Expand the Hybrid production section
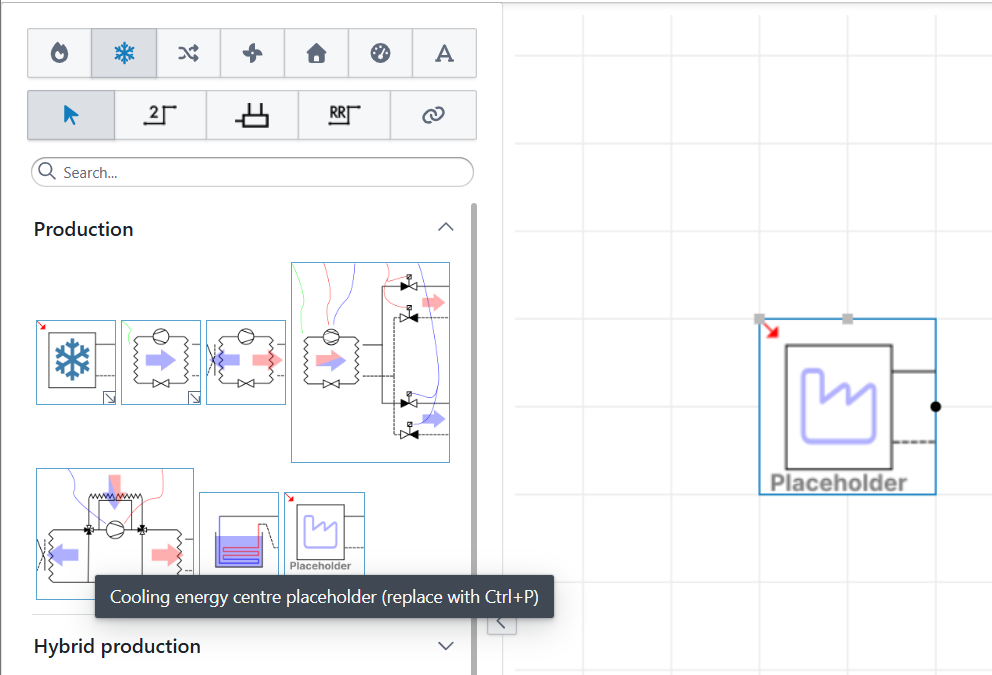The width and height of the screenshot is (992, 675). [x=446, y=646]
